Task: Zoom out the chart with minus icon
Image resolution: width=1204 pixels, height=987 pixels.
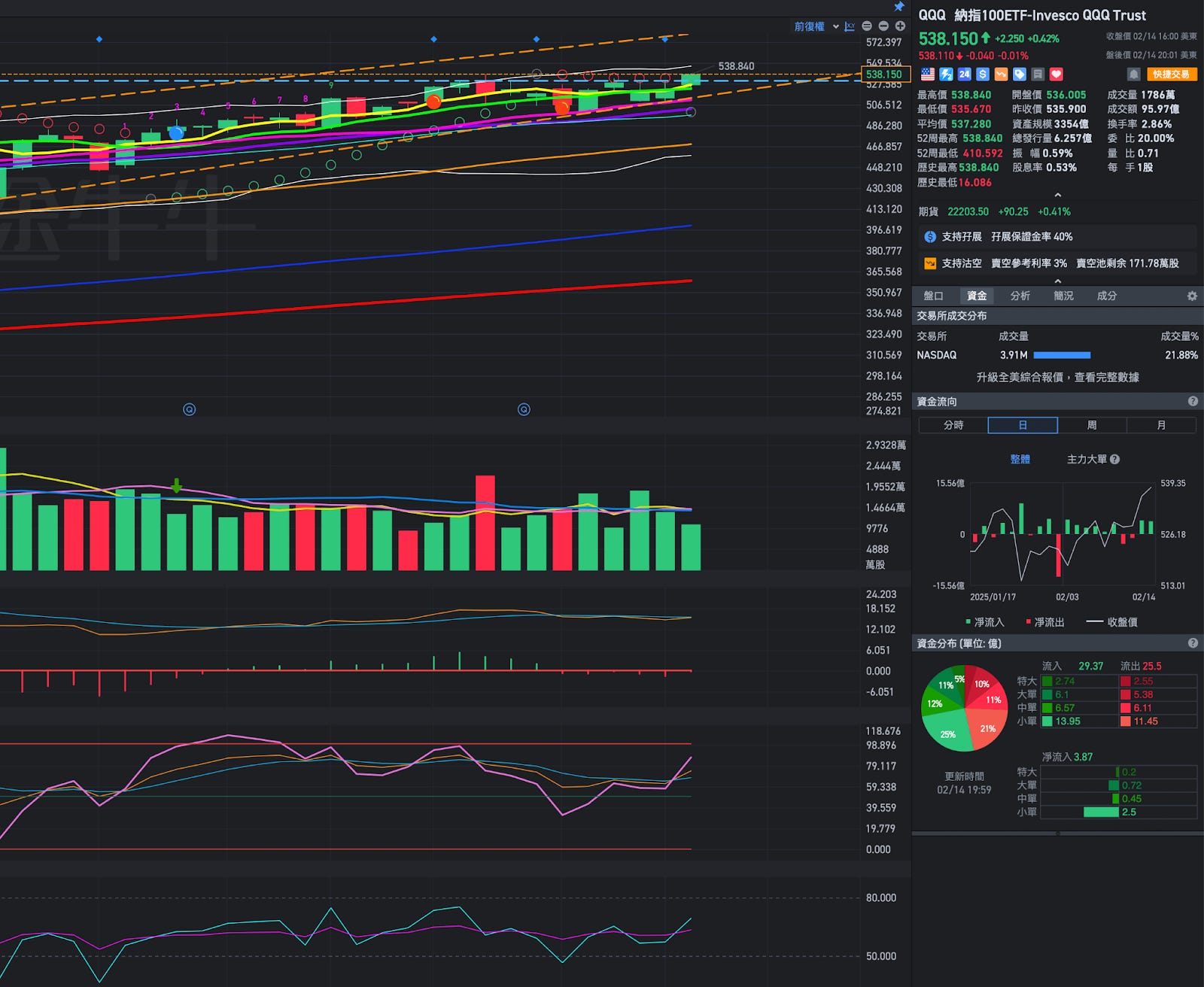Action: click(883, 26)
